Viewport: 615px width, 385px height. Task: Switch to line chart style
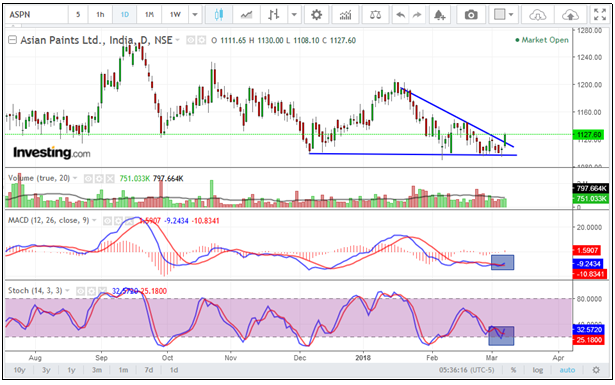[246, 15]
